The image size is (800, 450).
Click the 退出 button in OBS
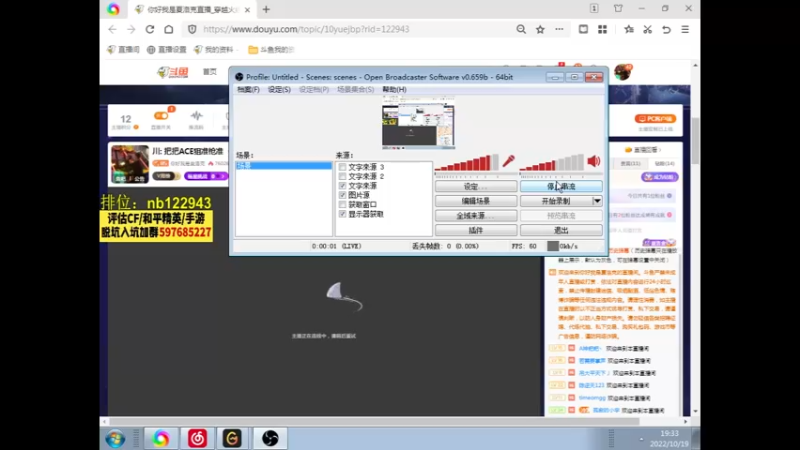point(561,231)
